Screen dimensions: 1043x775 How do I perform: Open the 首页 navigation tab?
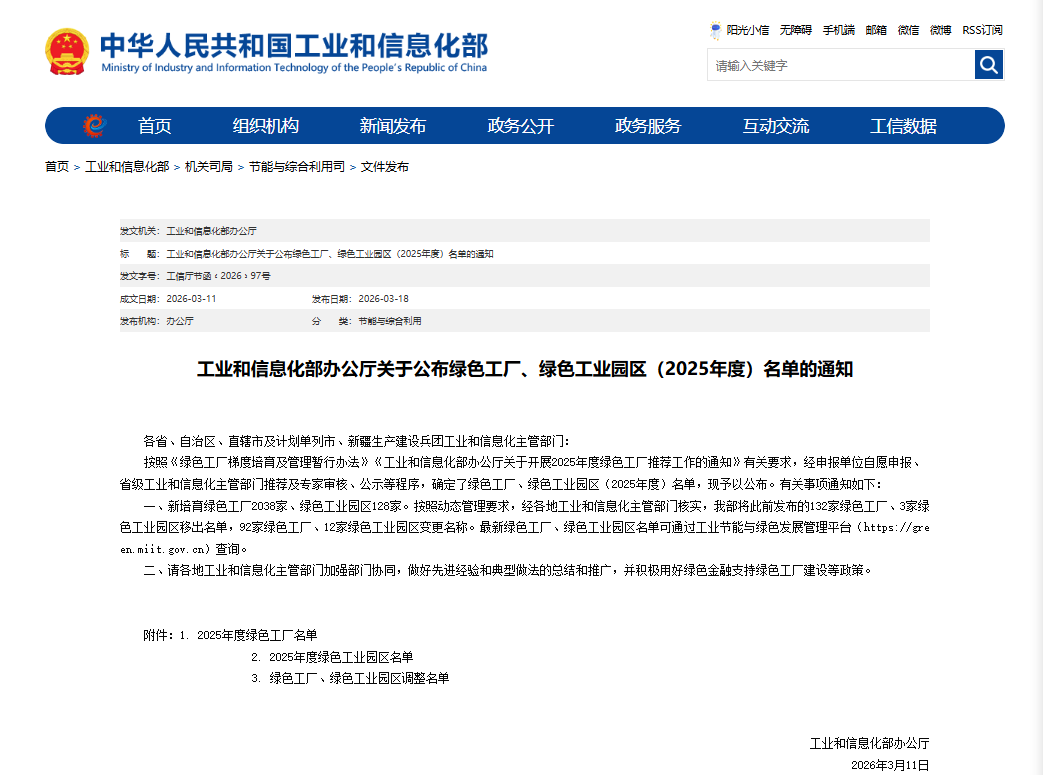155,126
